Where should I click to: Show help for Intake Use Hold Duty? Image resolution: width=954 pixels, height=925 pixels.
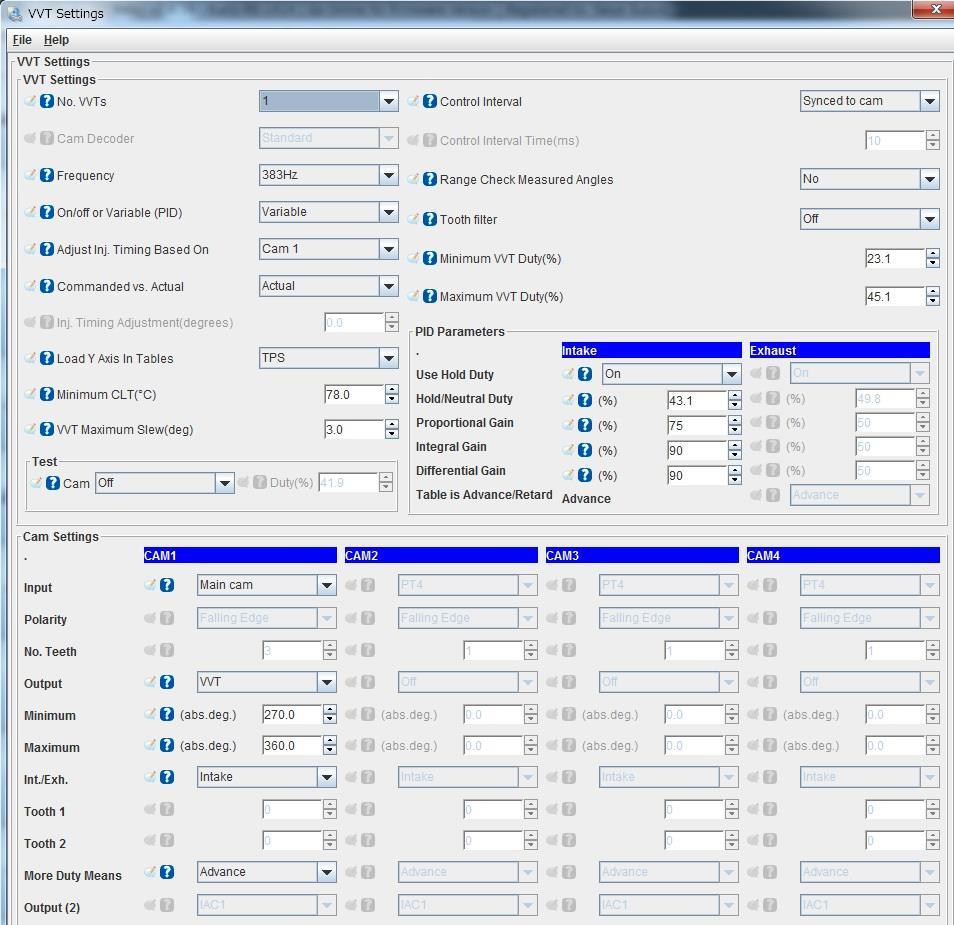pyautogui.click(x=585, y=374)
